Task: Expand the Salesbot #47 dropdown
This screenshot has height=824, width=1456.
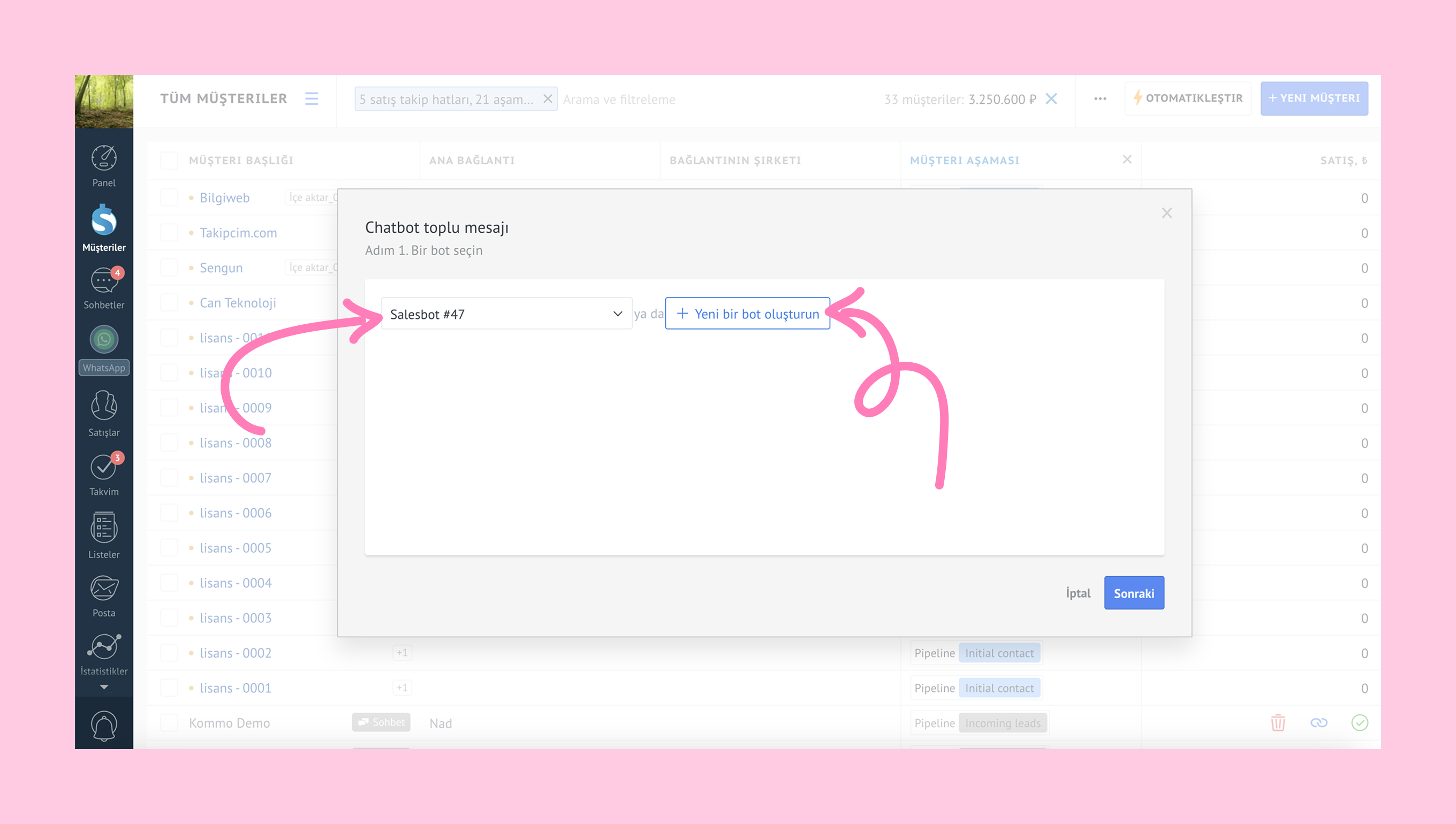Action: click(507, 313)
